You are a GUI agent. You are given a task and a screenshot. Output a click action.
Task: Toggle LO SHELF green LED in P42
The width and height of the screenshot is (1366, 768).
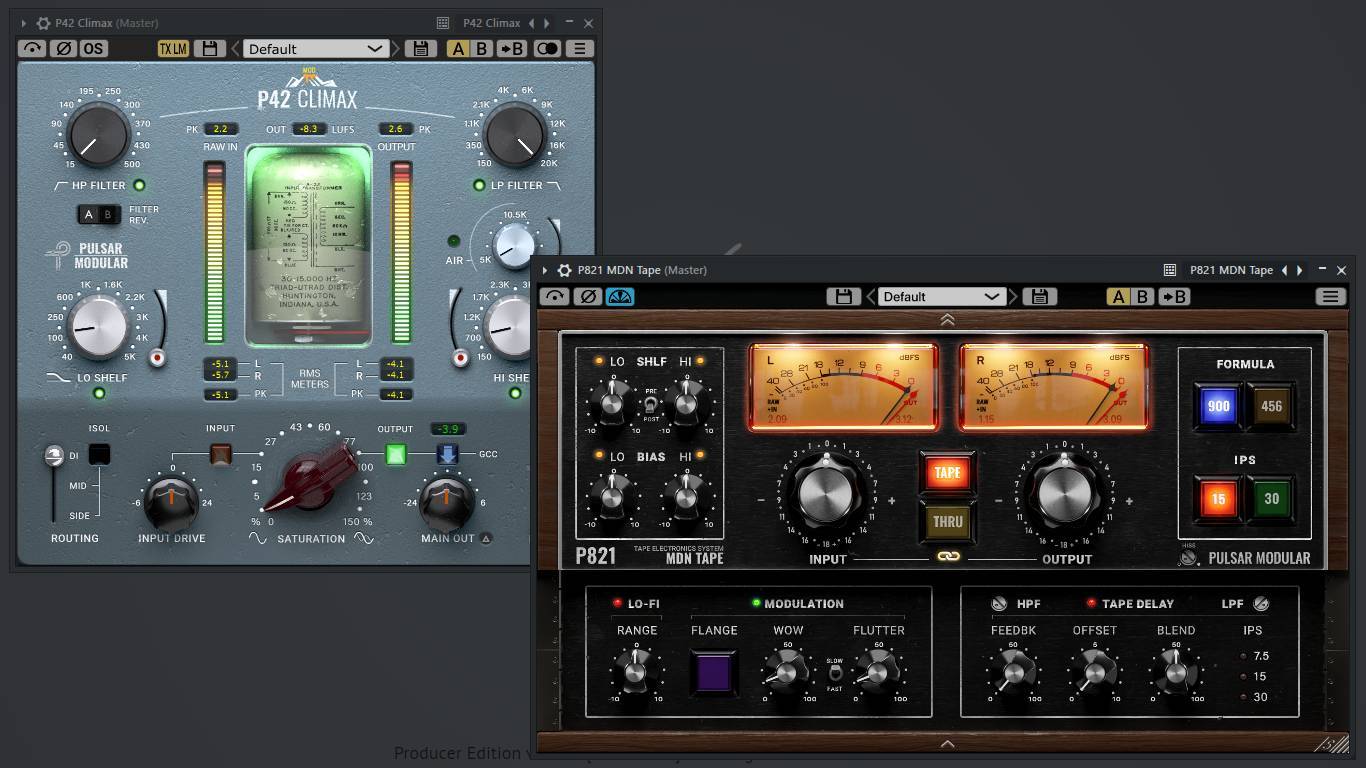point(99,393)
